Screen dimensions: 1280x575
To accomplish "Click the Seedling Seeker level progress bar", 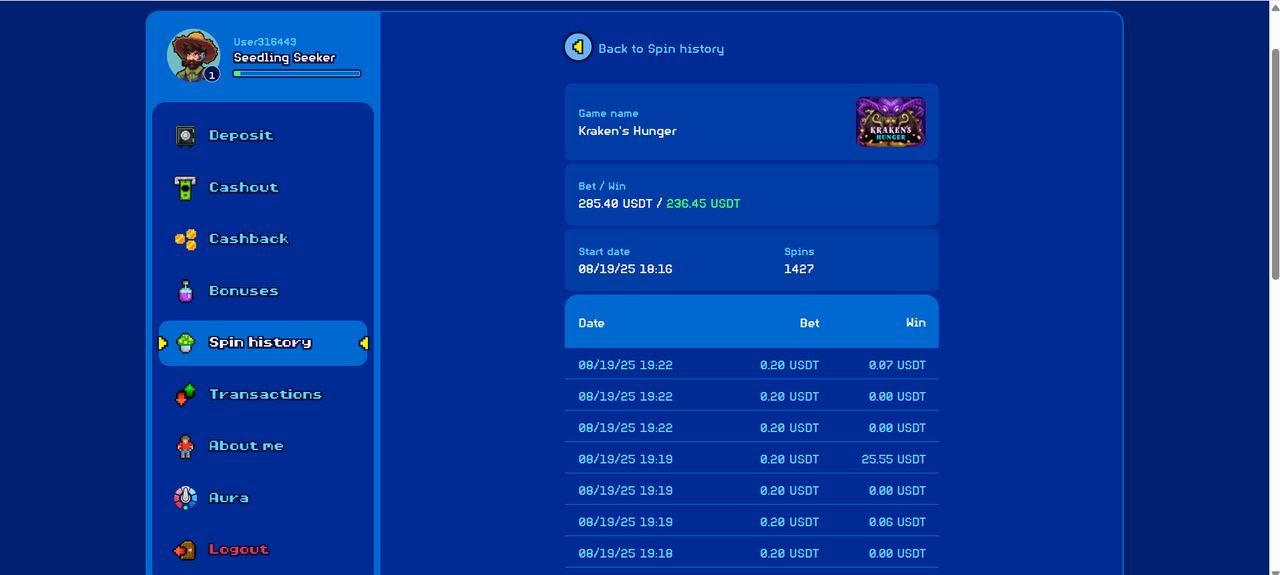I will (297, 73).
